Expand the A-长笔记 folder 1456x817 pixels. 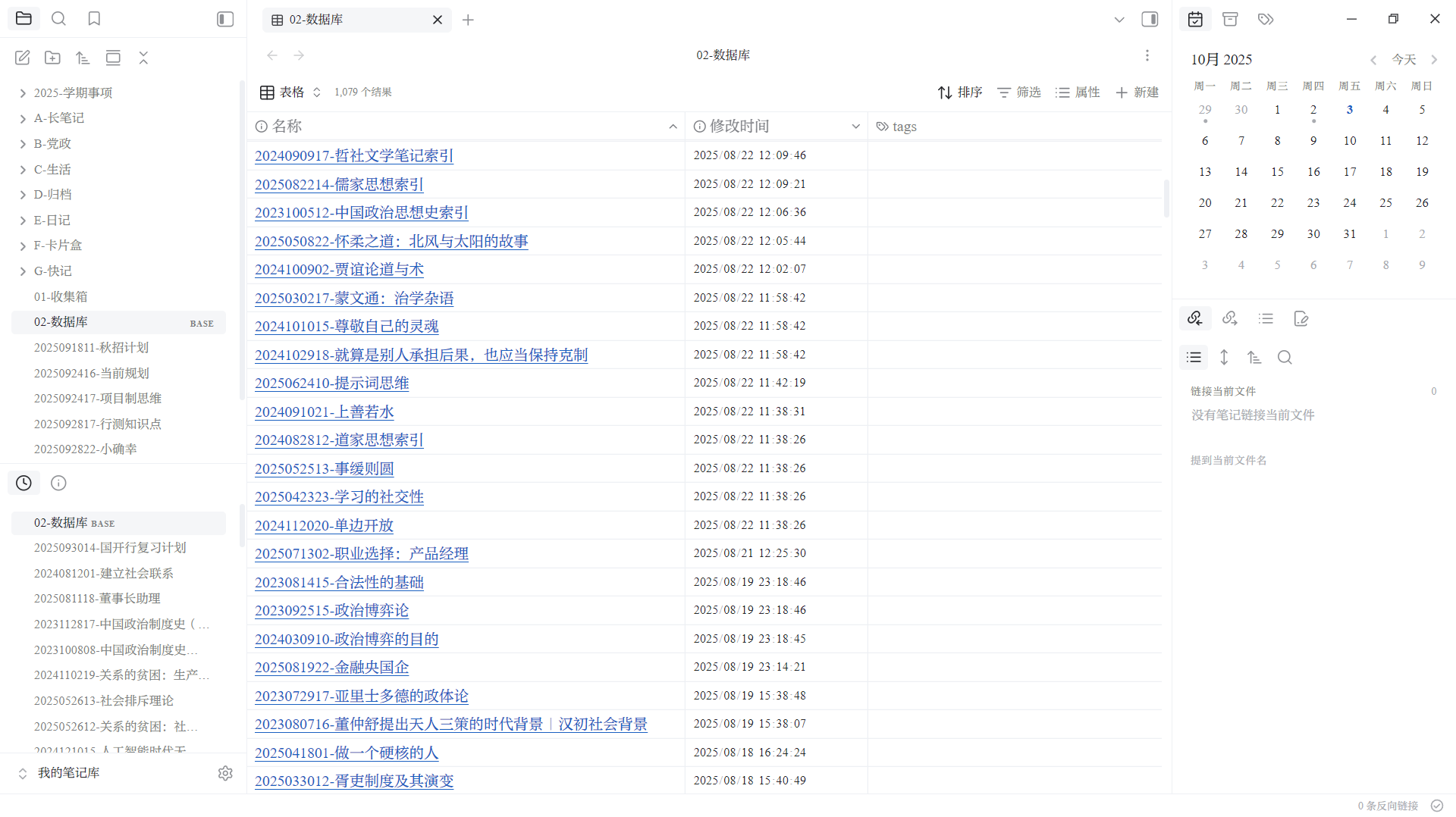(23, 118)
